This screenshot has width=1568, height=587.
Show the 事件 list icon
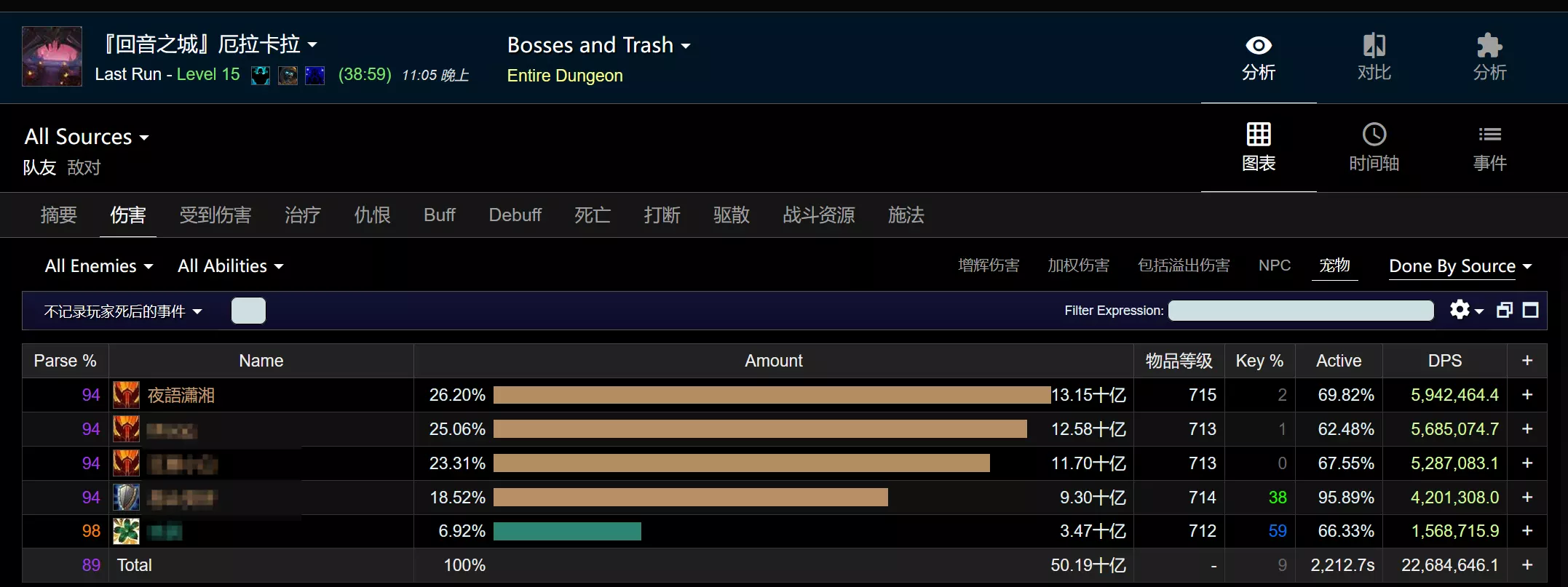1489,135
